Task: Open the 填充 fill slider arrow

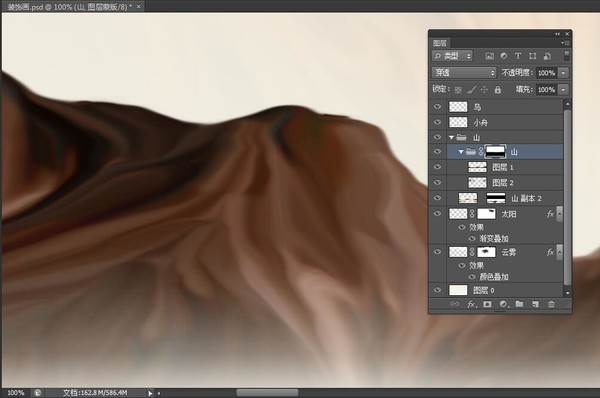Action: 563,90
